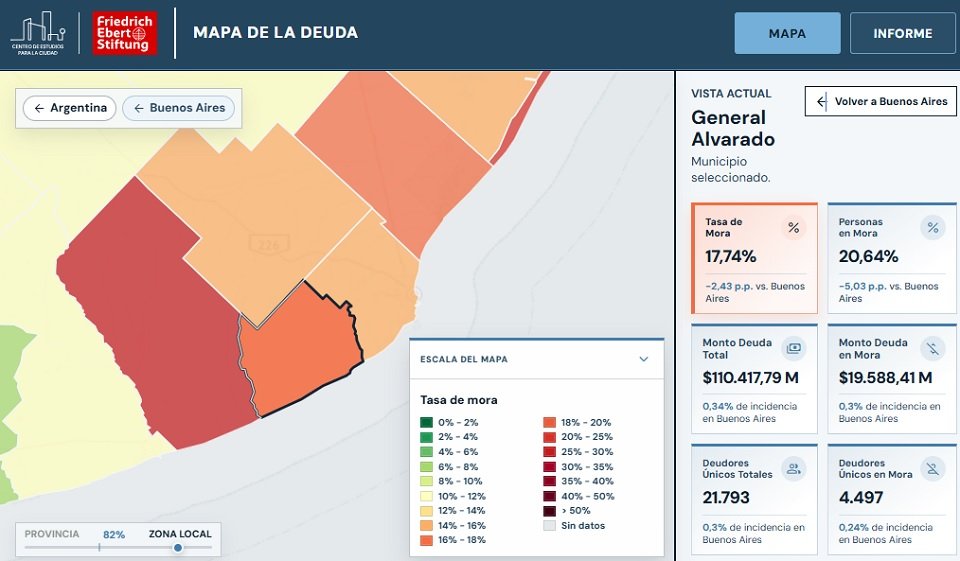This screenshot has height=561, width=960.
Task: Collapse the Escala del Mapa legend chevron
Action: (x=643, y=359)
